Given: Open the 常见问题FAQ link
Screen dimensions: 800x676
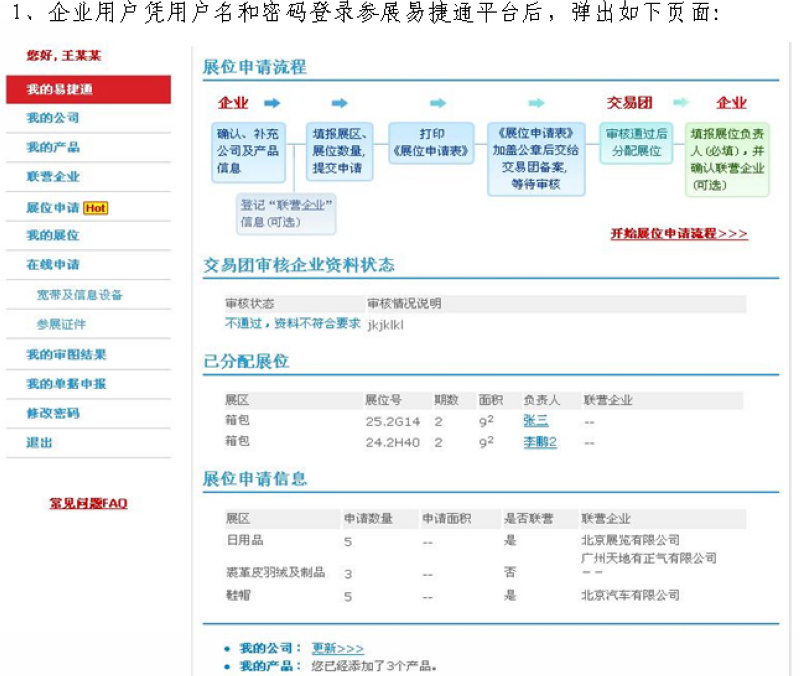Looking at the screenshot, I should [88, 503].
